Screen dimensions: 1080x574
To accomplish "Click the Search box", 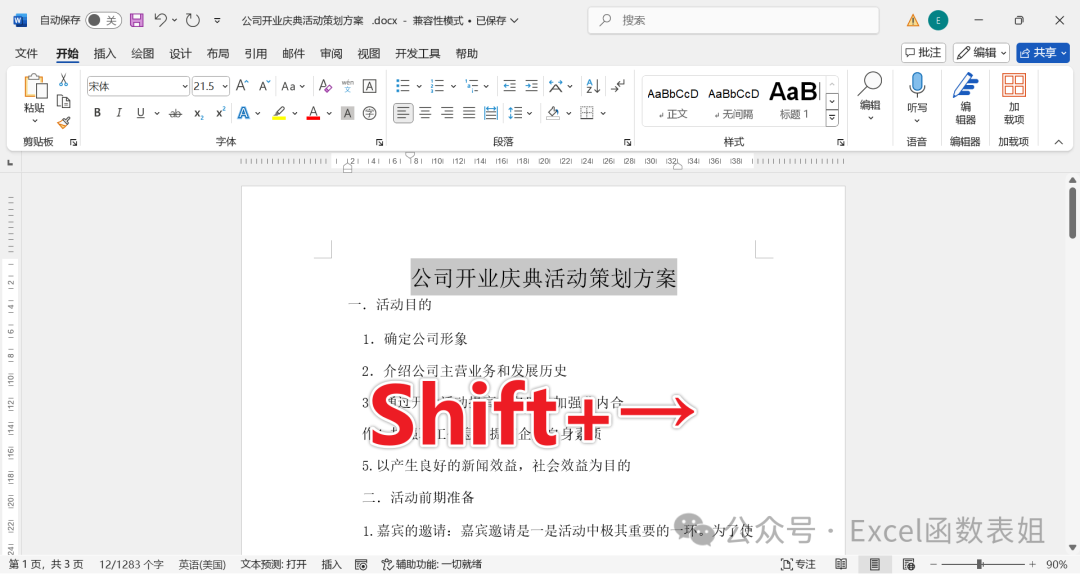I will pos(734,20).
